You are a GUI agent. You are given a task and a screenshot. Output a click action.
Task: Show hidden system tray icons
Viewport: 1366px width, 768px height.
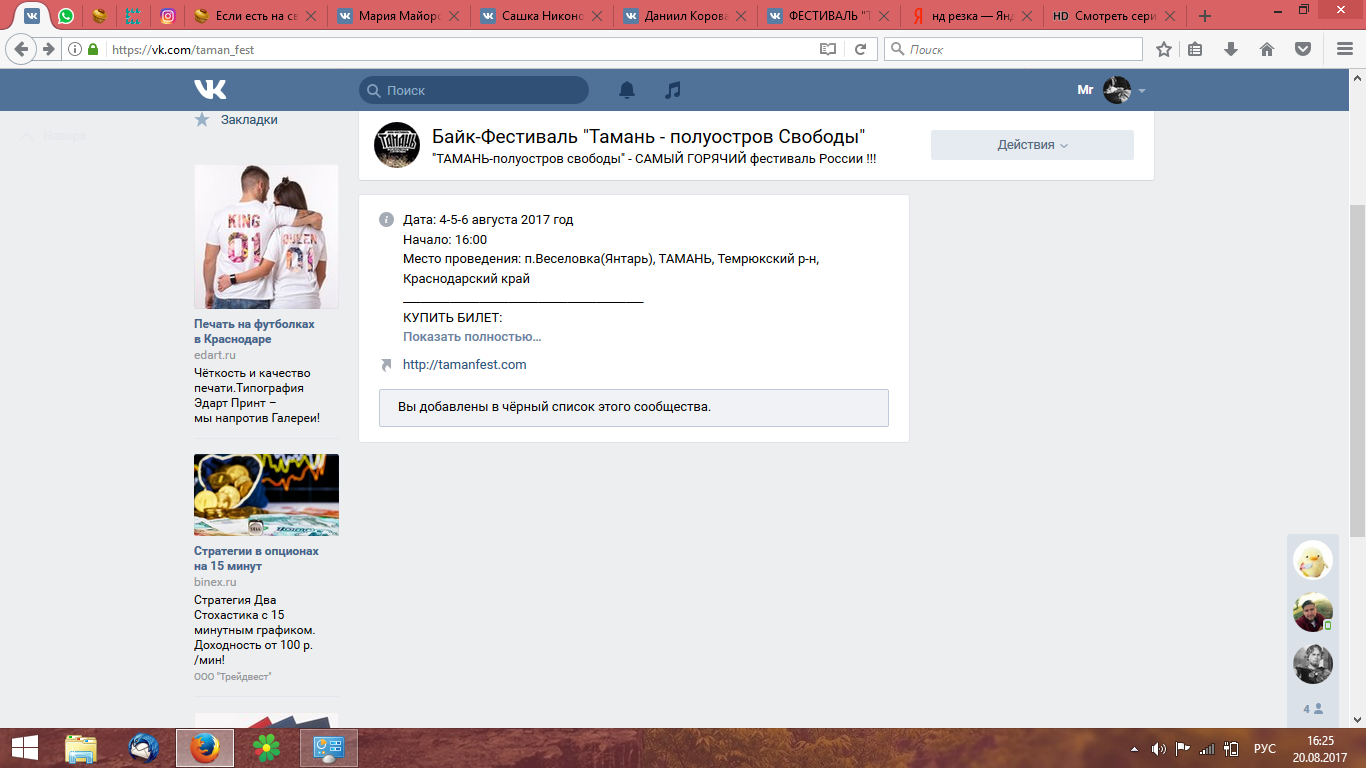click(1134, 748)
